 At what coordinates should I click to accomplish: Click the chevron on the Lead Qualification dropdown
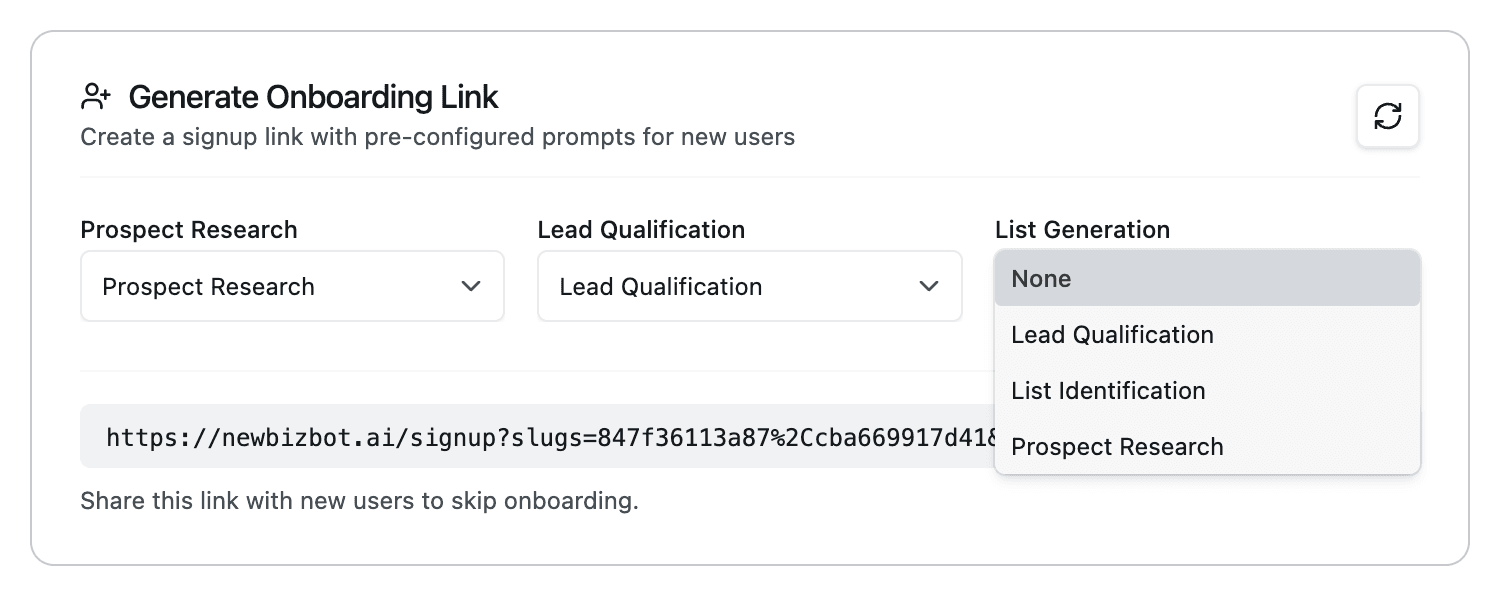[929, 286]
